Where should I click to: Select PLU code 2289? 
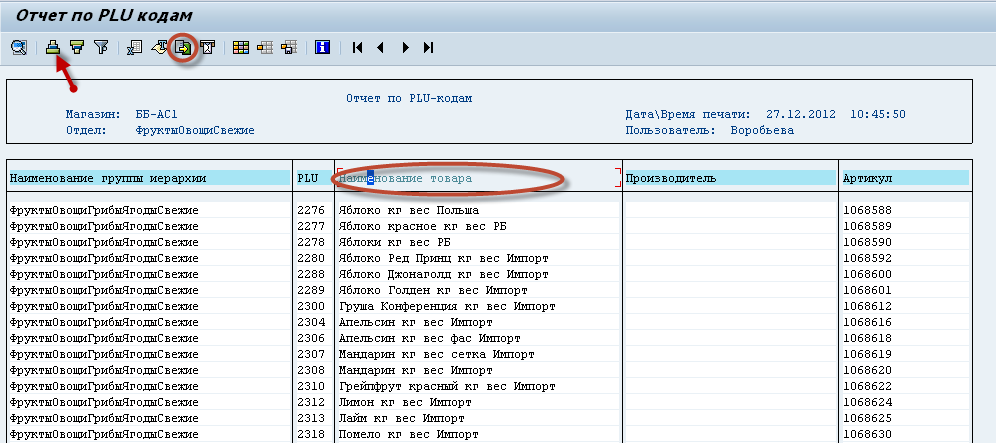point(311,290)
